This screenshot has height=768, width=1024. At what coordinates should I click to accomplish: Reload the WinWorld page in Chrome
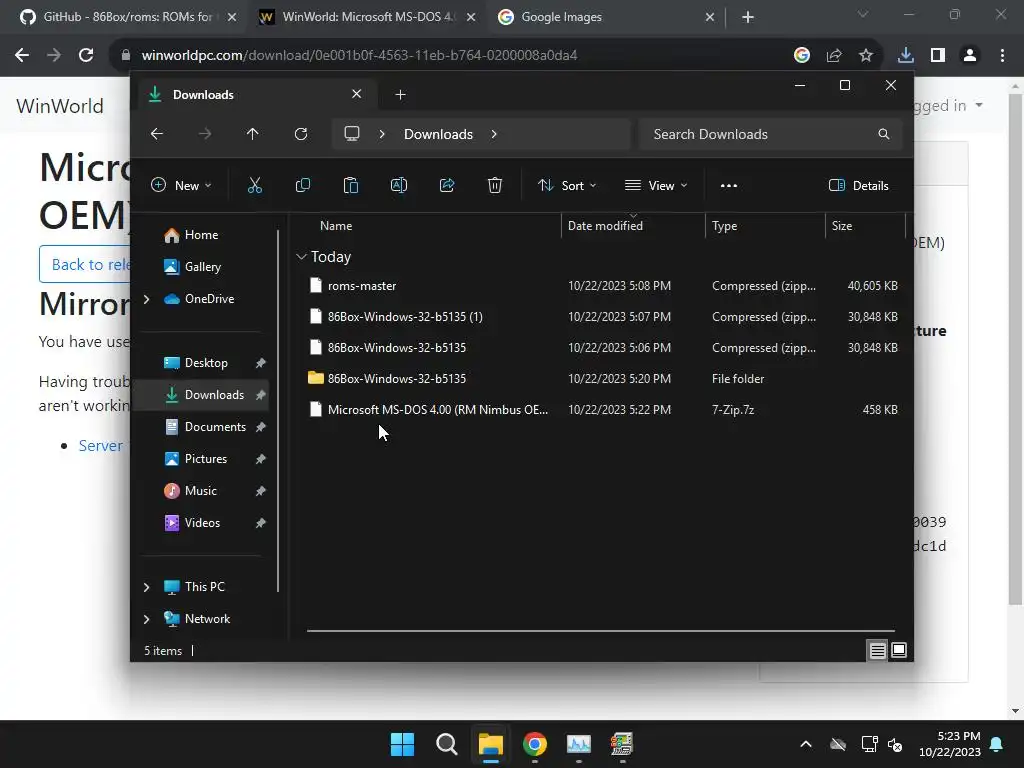(86, 55)
